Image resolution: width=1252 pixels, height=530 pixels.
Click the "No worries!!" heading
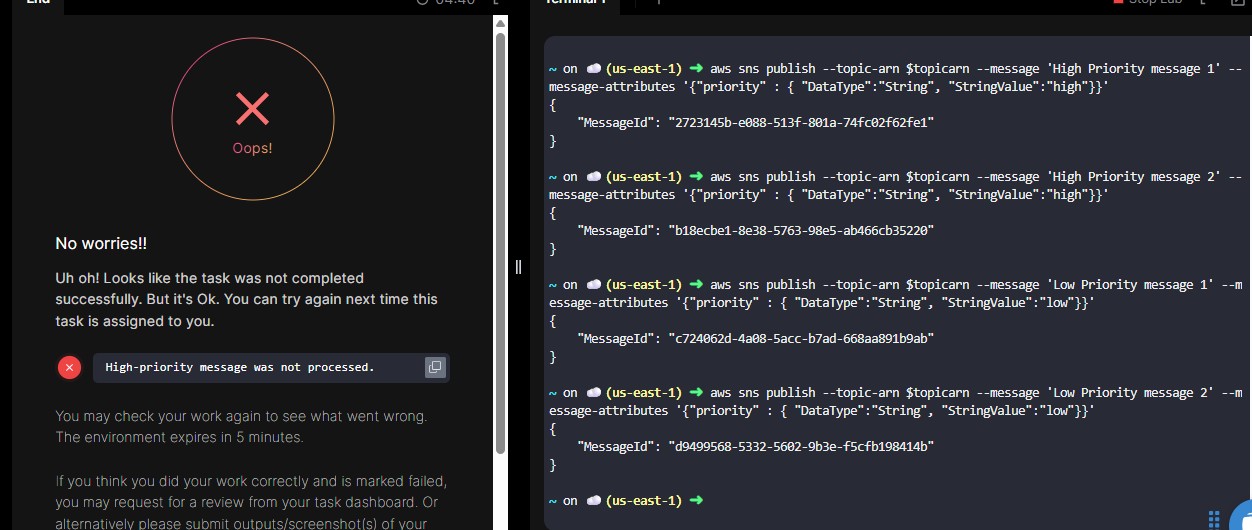[101, 243]
